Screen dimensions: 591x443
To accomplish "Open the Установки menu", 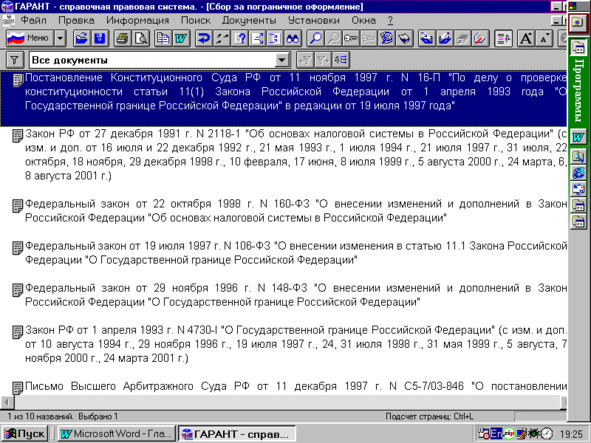I will (314, 20).
